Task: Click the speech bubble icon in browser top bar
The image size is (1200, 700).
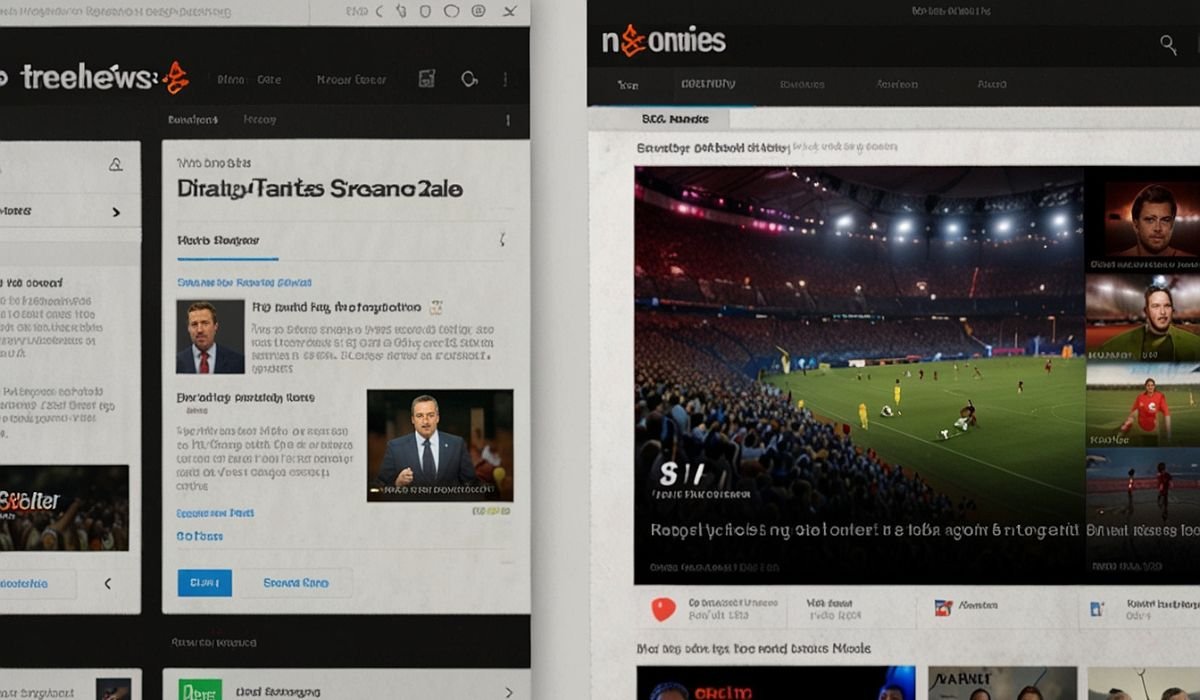Action: [451, 11]
